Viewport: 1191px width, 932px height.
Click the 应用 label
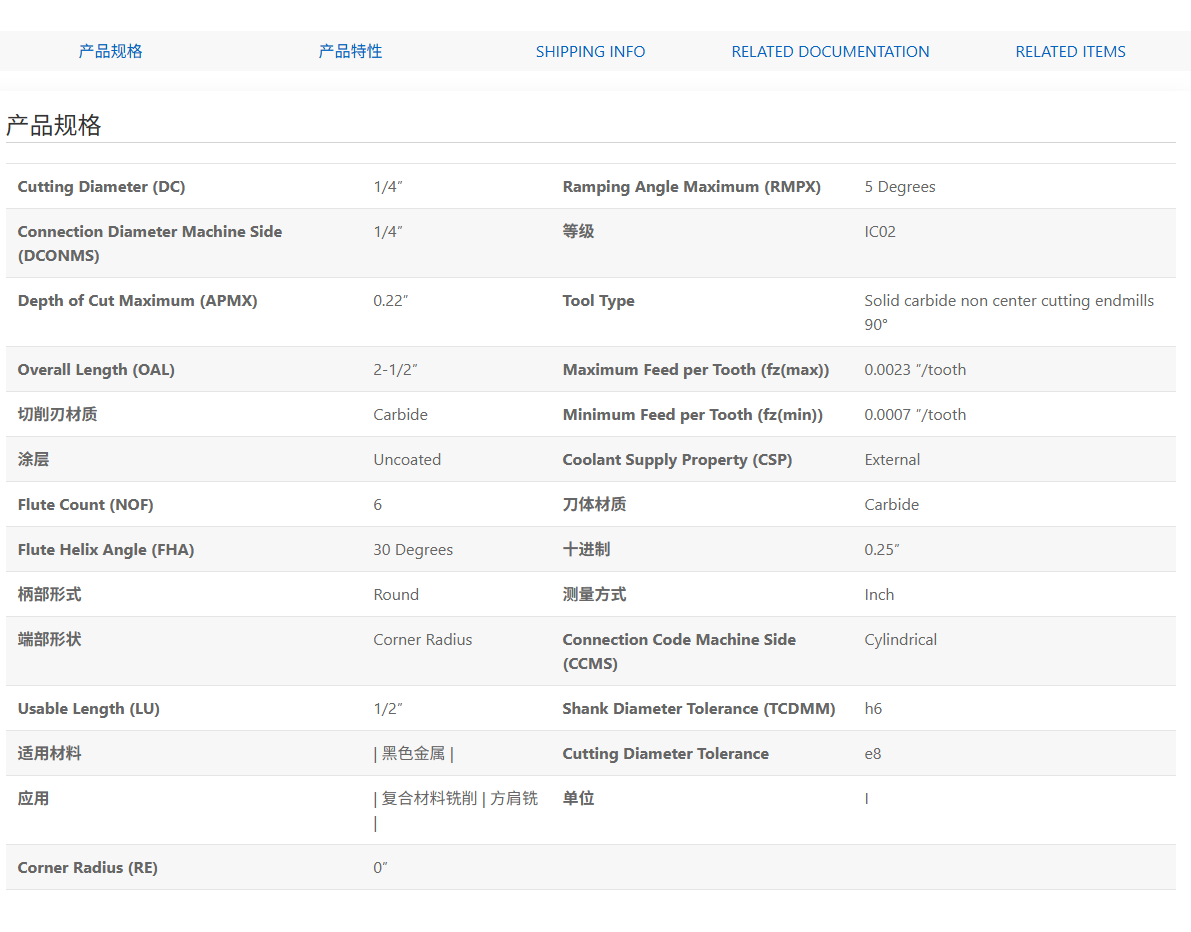(x=33, y=798)
